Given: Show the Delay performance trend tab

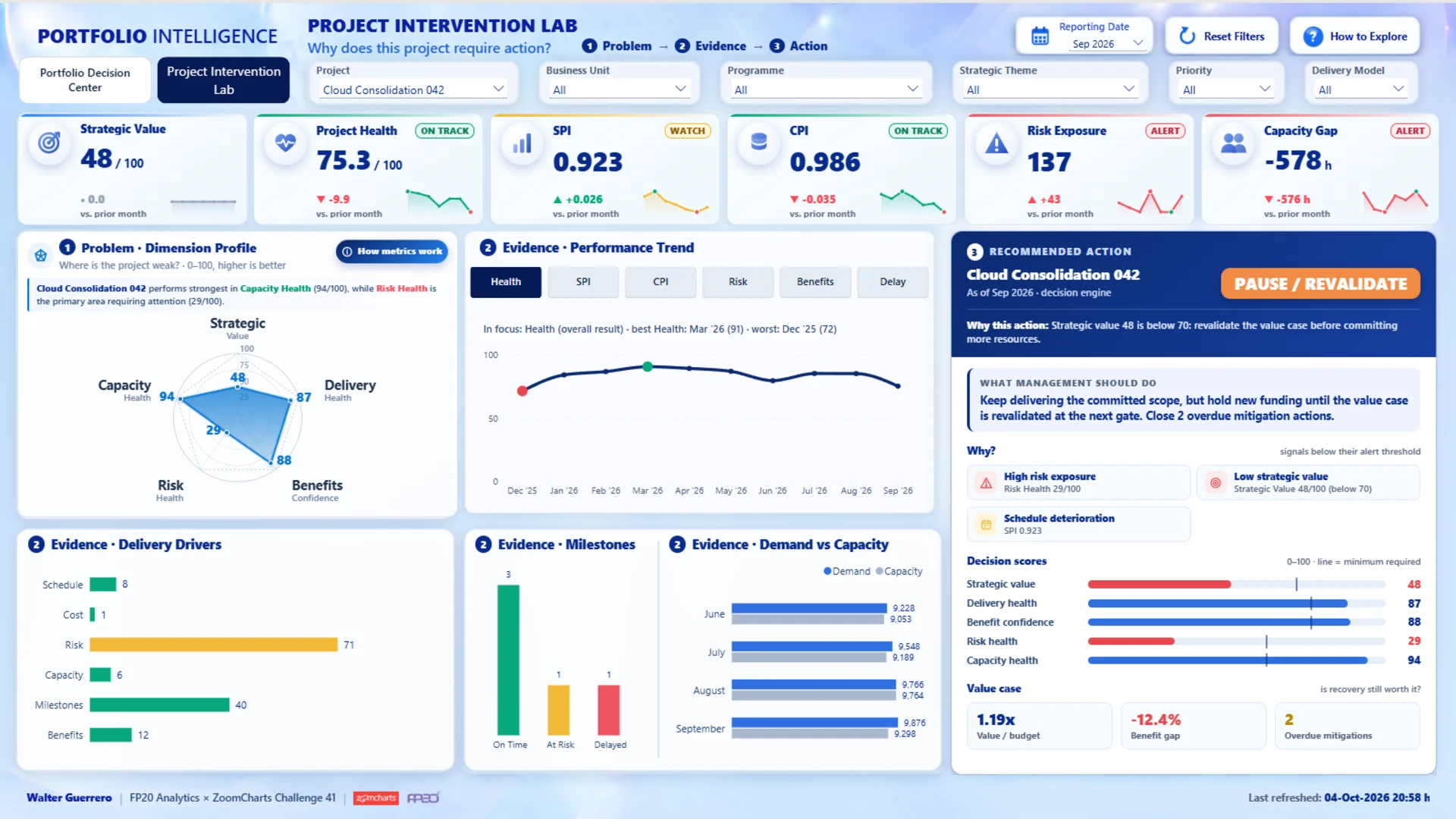Looking at the screenshot, I should point(893,281).
